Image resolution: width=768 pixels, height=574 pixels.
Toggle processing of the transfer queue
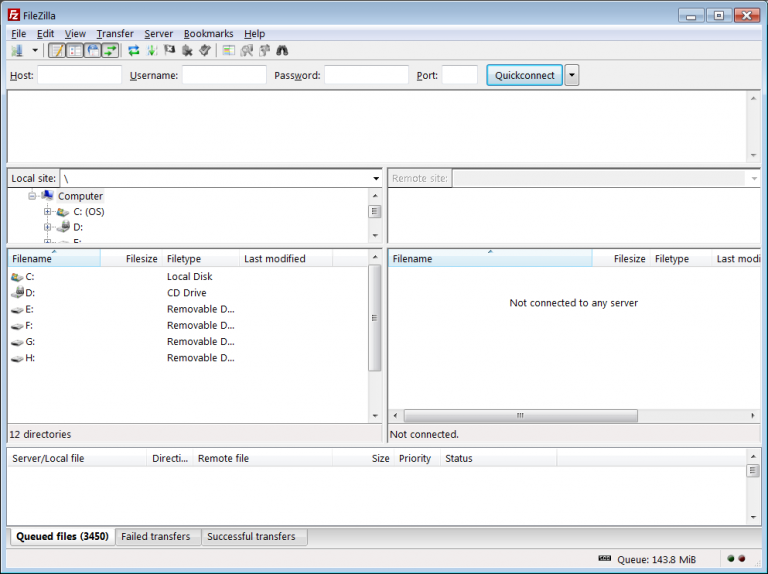(152, 50)
